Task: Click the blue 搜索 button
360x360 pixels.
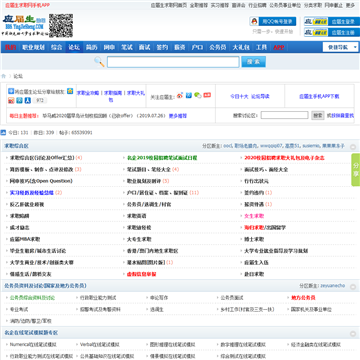Action: pyautogui.click(x=253, y=62)
